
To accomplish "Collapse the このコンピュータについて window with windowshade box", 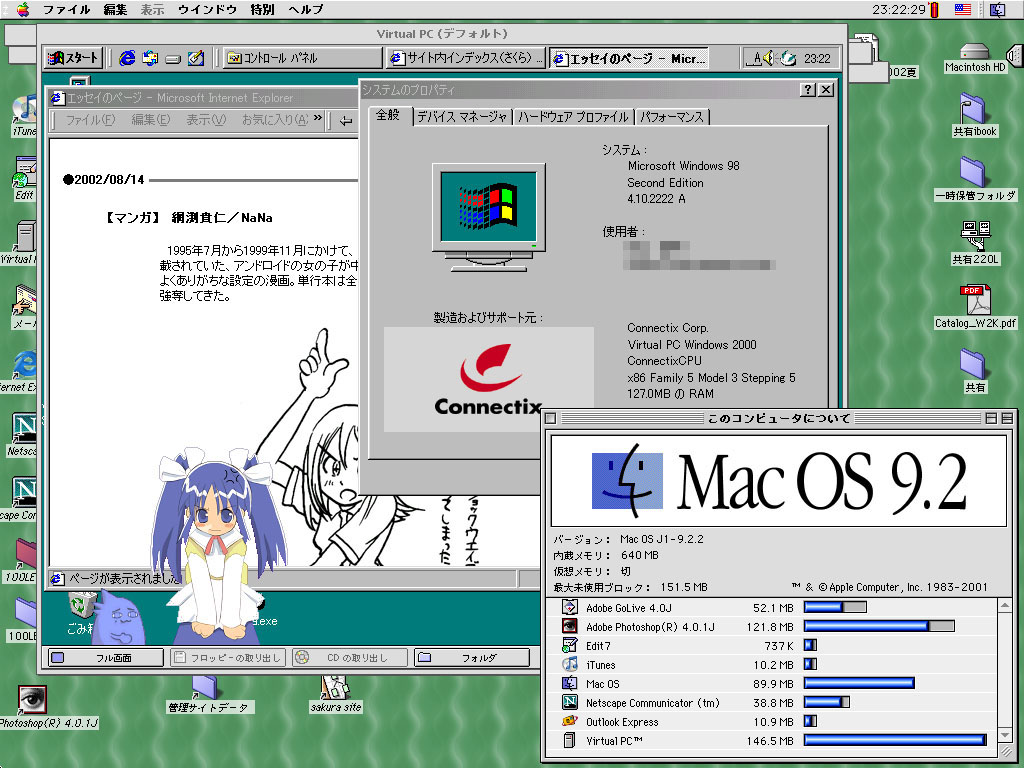I will point(1006,418).
